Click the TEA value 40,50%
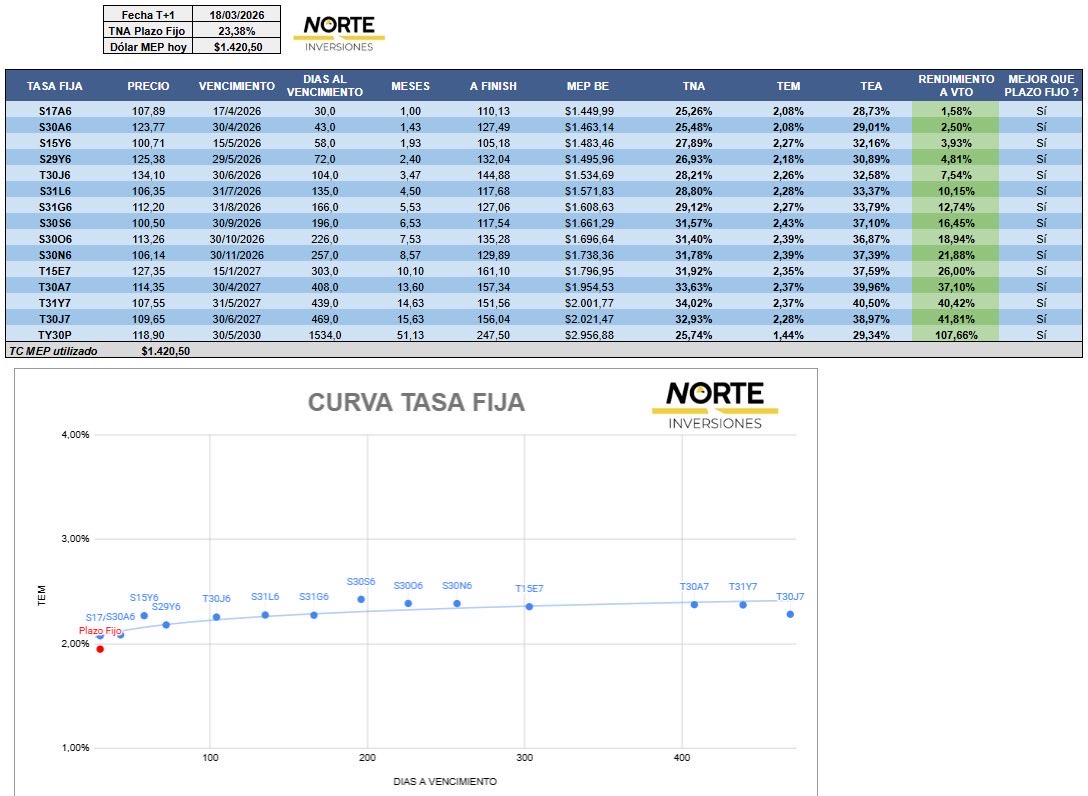Screen dimensions: 1088x796 point(871,303)
